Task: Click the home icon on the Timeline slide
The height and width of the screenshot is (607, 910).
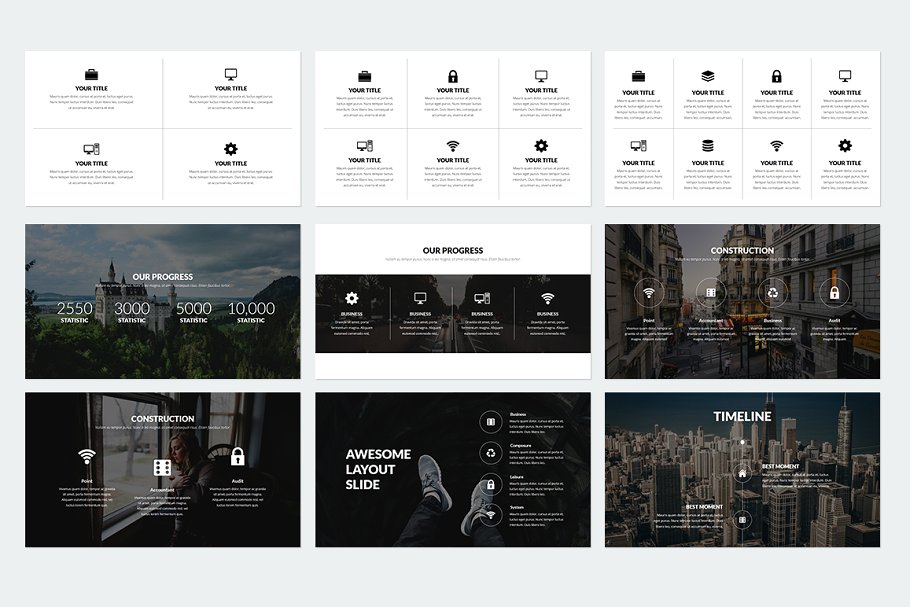Action: [x=742, y=473]
